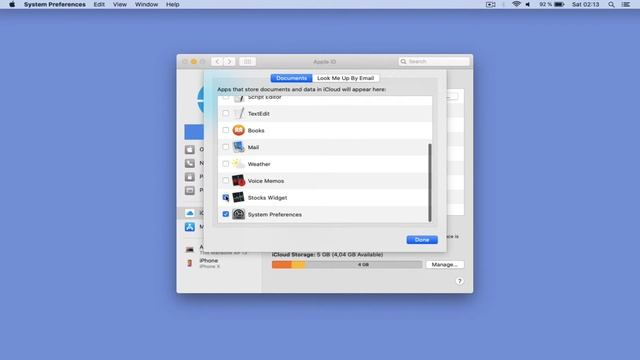Viewport: 640px width, 360px height.
Task: Switch to the Documents tab
Action: [291, 78]
